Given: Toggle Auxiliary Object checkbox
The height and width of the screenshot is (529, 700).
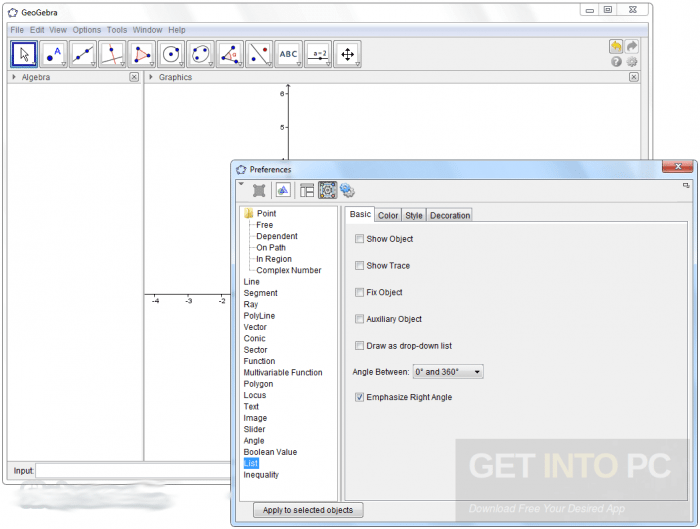Looking at the screenshot, I should click(x=359, y=319).
